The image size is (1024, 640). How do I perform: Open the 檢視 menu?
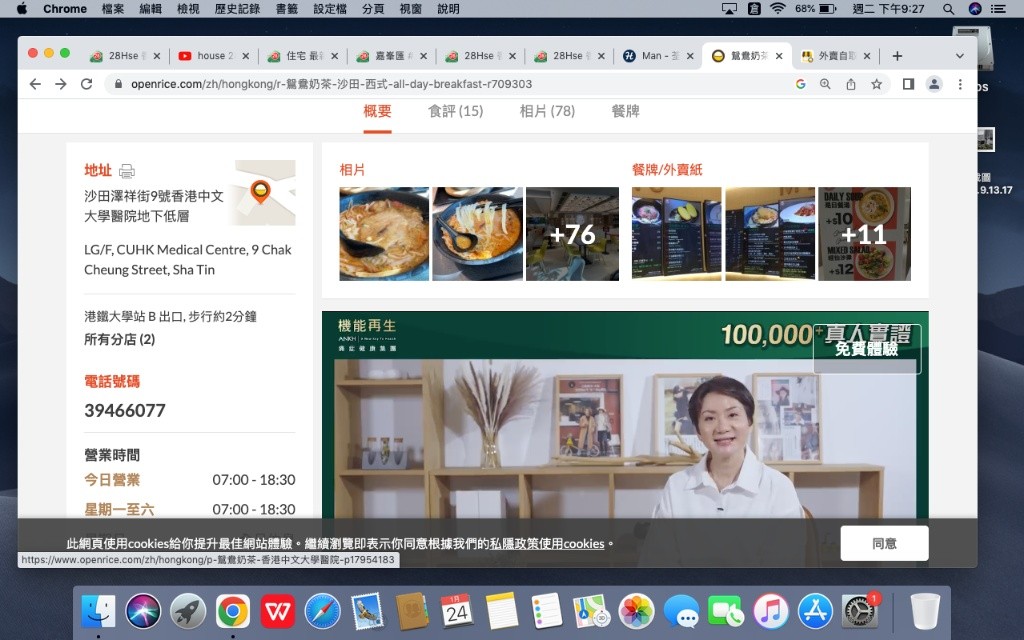click(x=188, y=8)
